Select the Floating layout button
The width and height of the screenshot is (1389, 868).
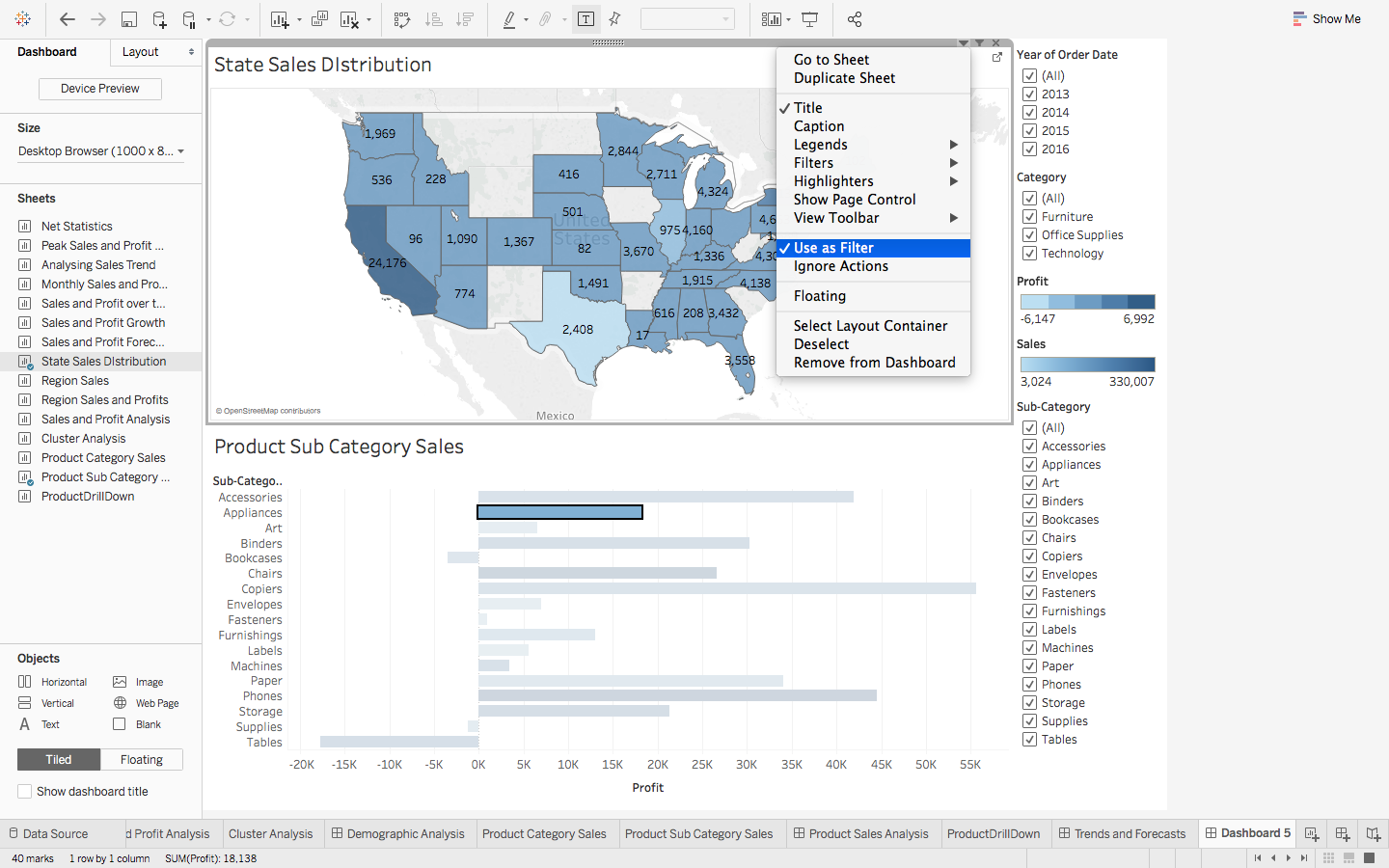pyautogui.click(x=141, y=760)
